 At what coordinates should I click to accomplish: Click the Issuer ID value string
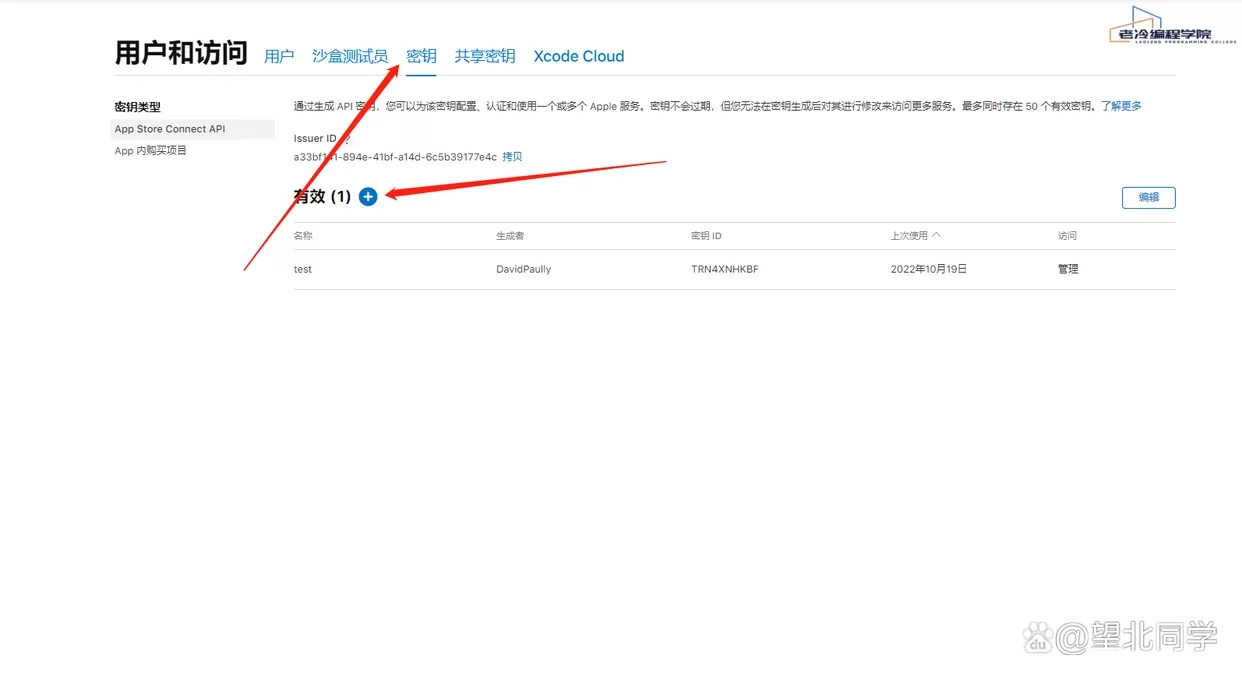pyautogui.click(x=395, y=157)
